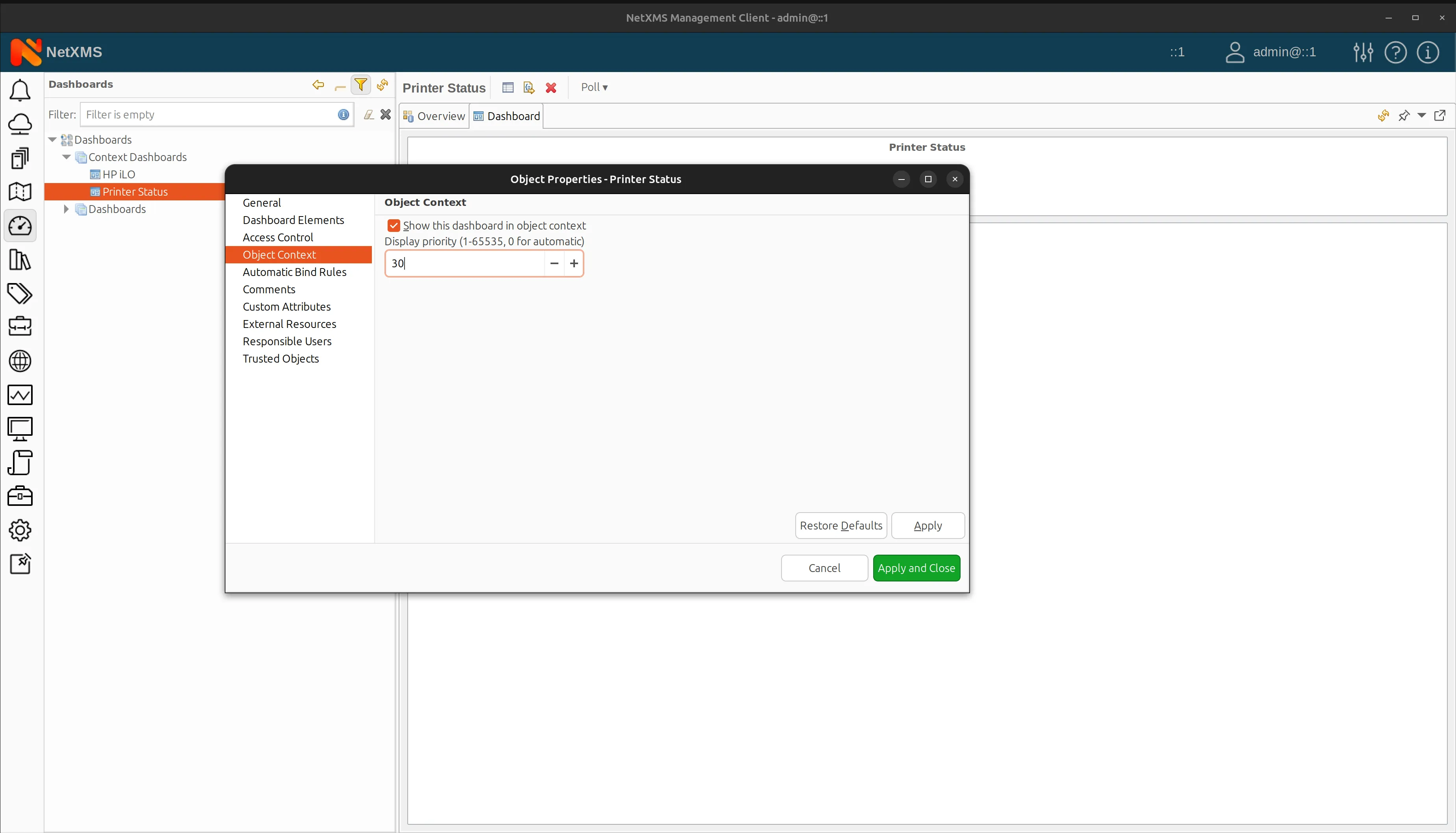The width and height of the screenshot is (1456, 833).
Task: Open the Maps section from the sidebar
Action: 20,192
